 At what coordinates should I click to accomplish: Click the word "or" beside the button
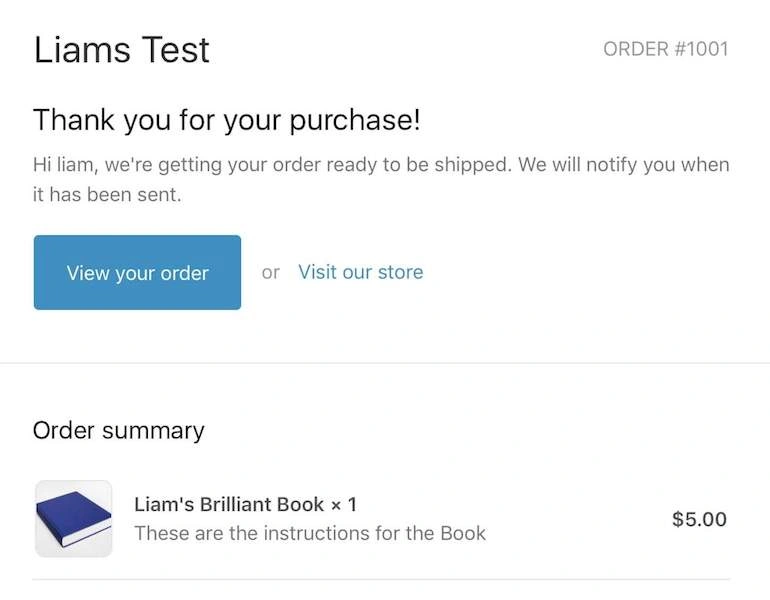pos(270,272)
